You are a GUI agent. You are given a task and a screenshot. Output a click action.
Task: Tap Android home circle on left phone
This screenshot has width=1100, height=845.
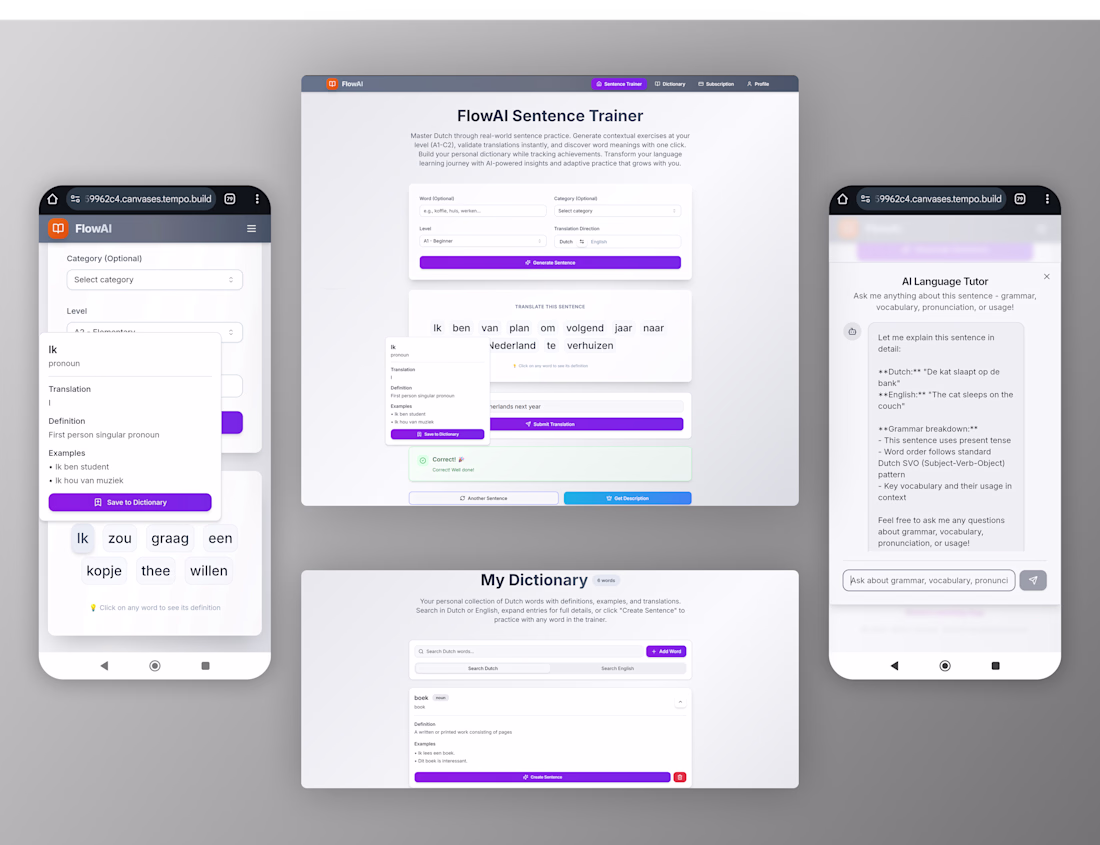point(155,665)
